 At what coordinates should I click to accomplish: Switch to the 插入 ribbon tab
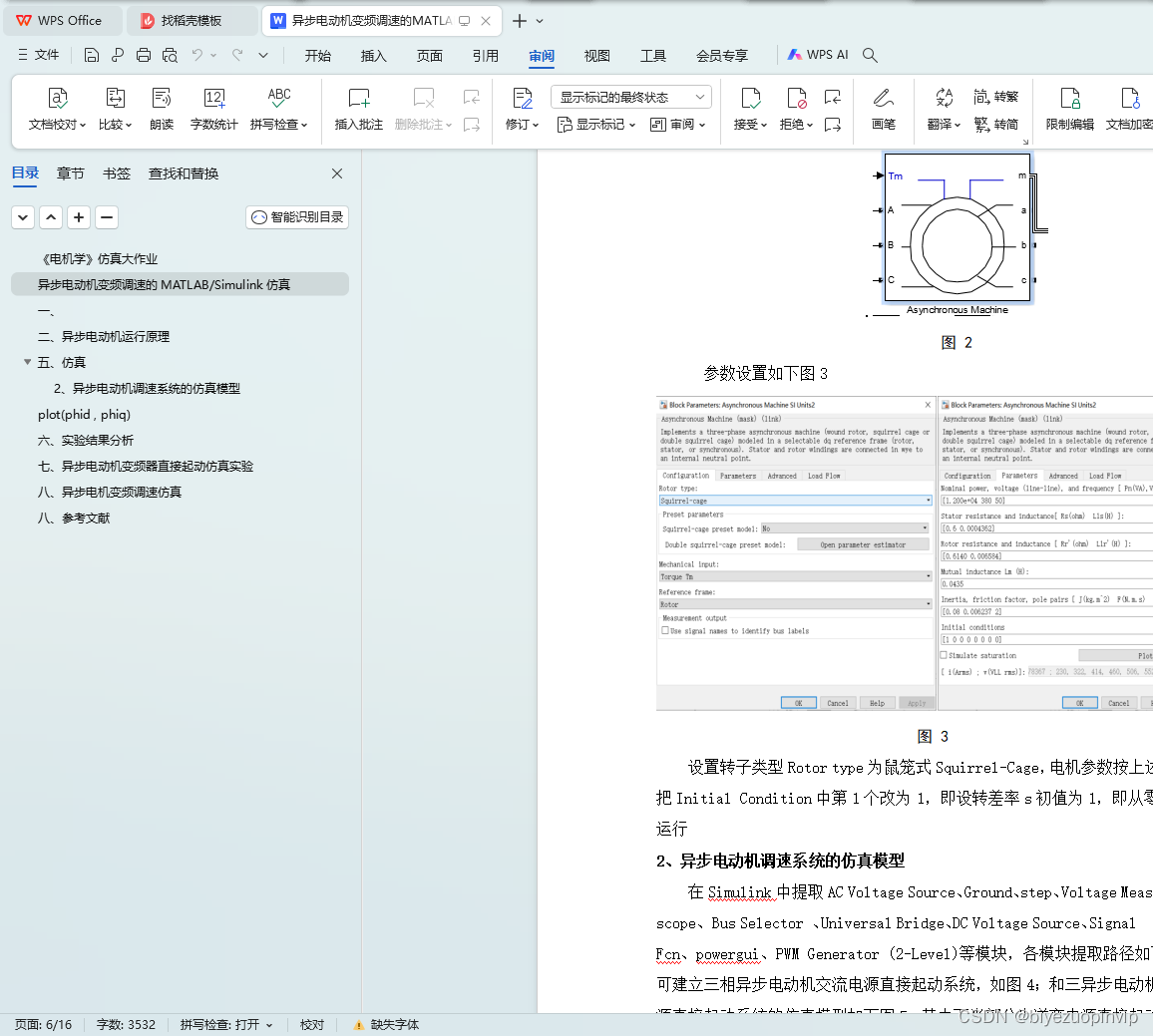(374, 56)
